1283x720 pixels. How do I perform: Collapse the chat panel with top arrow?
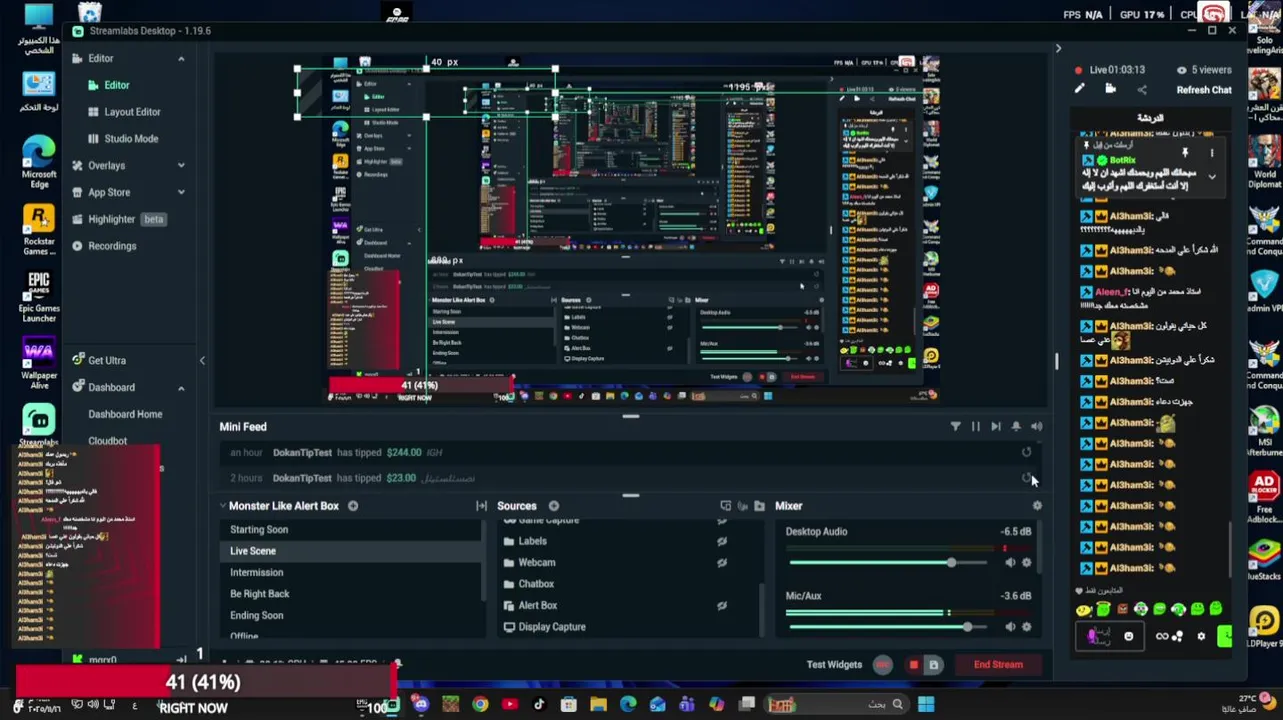pos(1058,48)
